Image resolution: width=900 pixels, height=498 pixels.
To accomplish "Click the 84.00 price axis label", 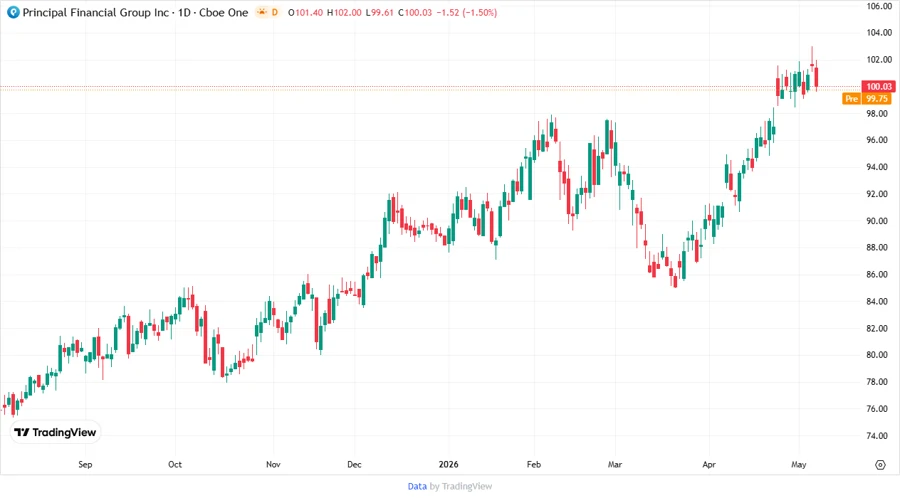I will click(879, 301).
